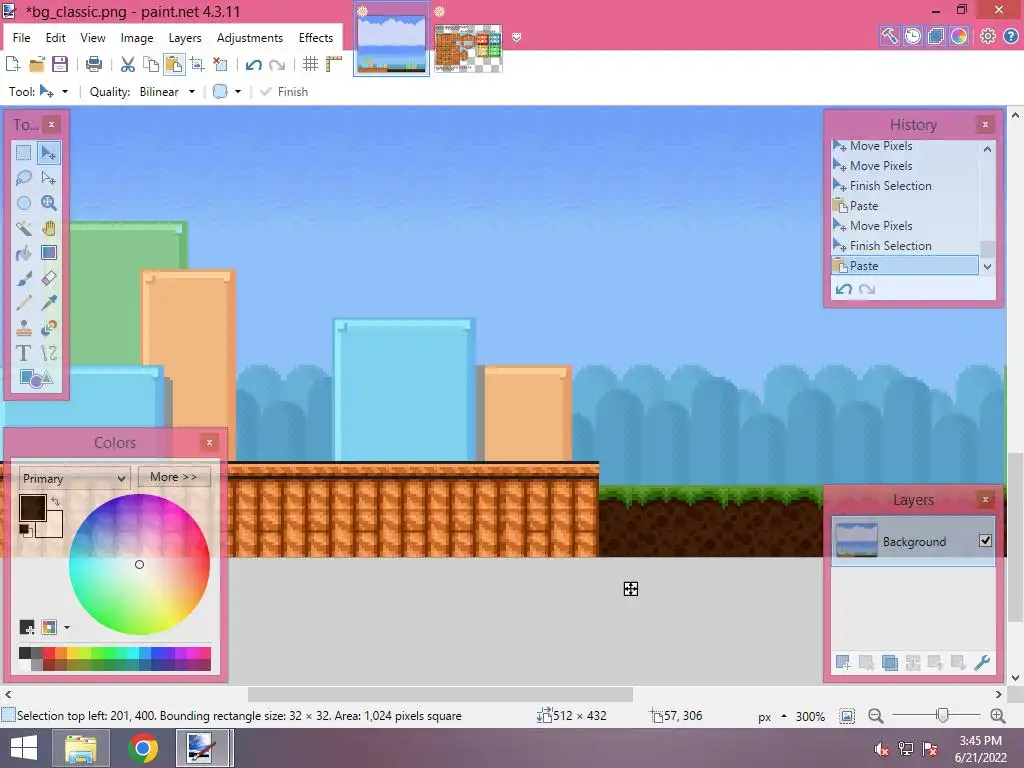This screenshot has height=768, width=1024.
Task: Open the Effects menu
Action: tap(315, 38)
